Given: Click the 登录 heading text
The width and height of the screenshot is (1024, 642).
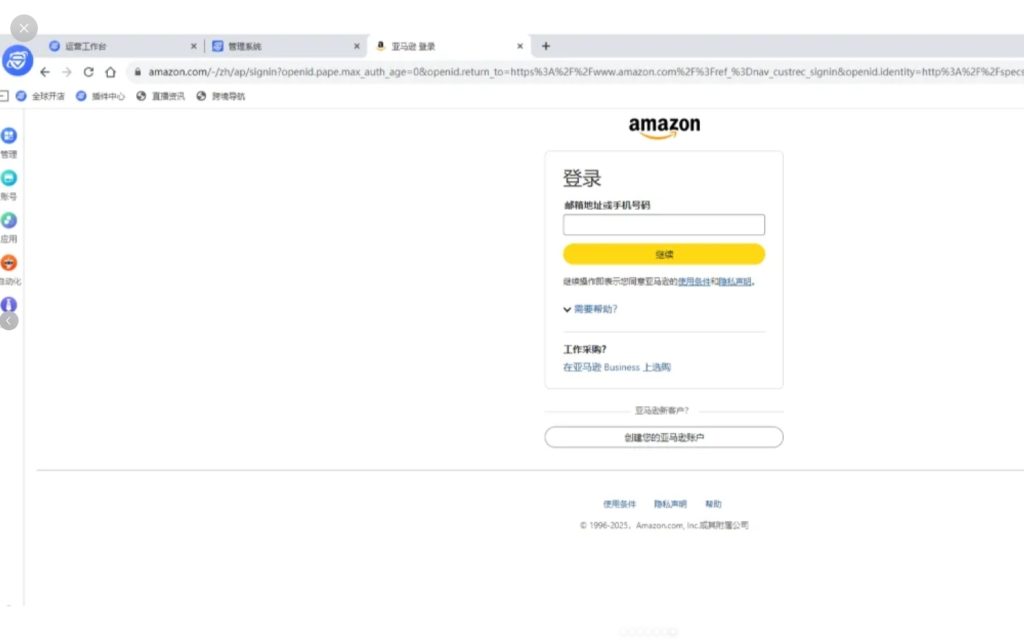Looking at the screenshot, I should (582, 178).
